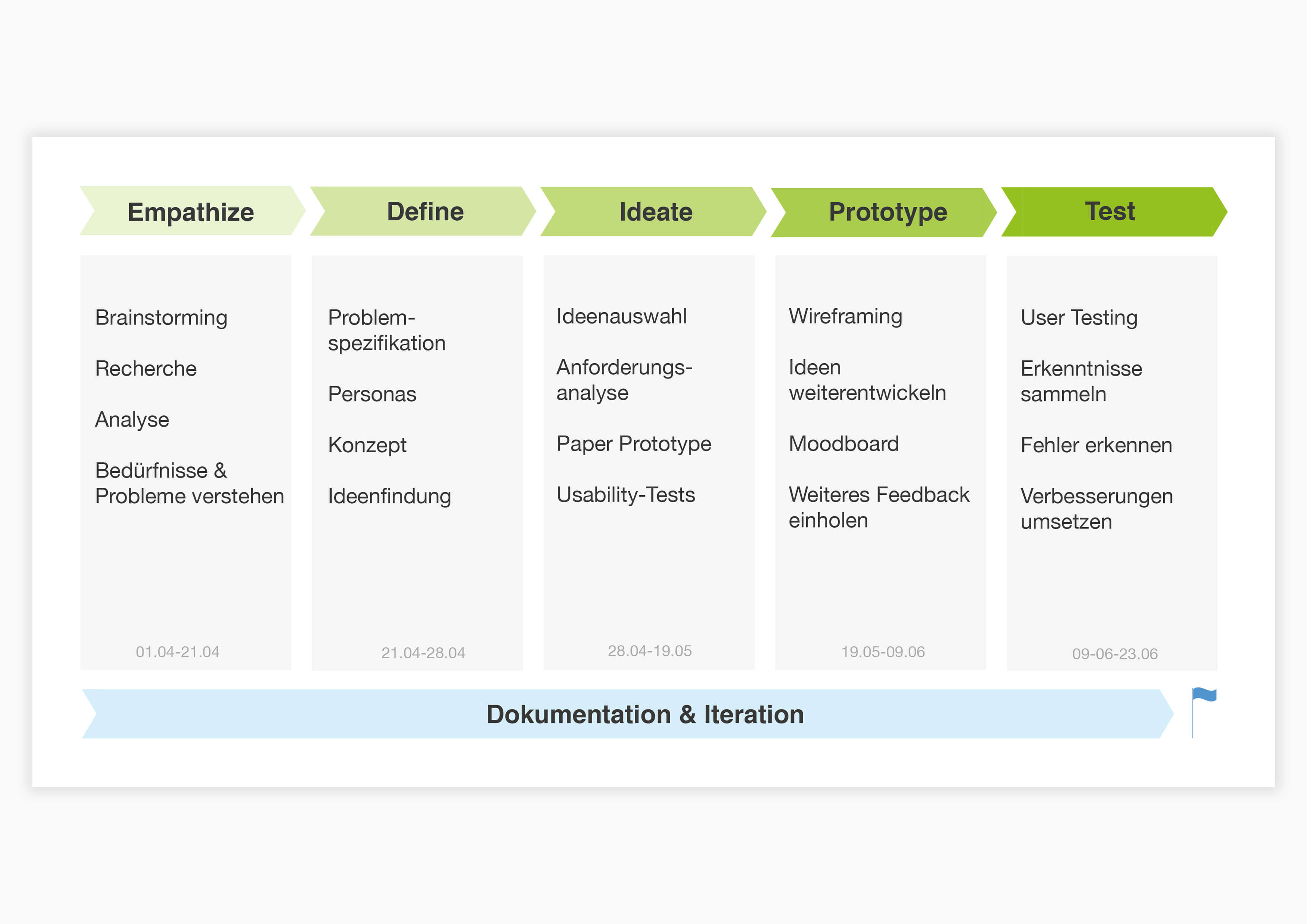1307x924 pixels.
Task: Select the Usability-Tests item under Ideate
Action: pyautogui.click(x=626, y=495)
